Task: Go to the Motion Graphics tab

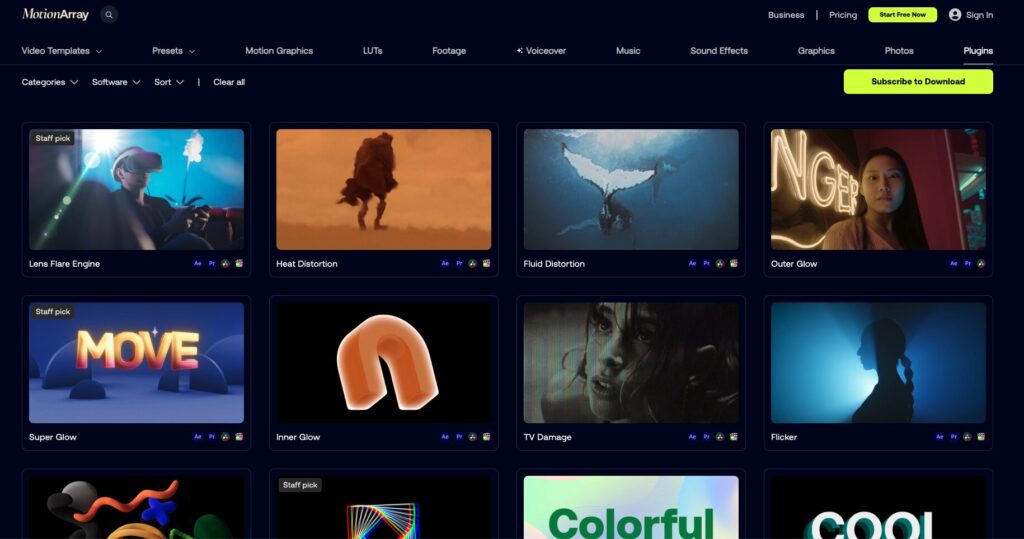Action: 279,50
